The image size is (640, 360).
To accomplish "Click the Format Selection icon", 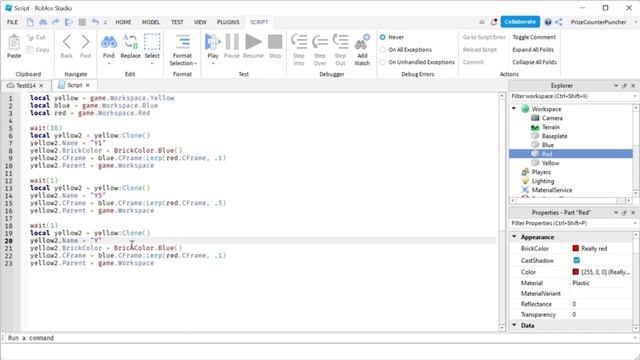I will (x=182, y=42).
